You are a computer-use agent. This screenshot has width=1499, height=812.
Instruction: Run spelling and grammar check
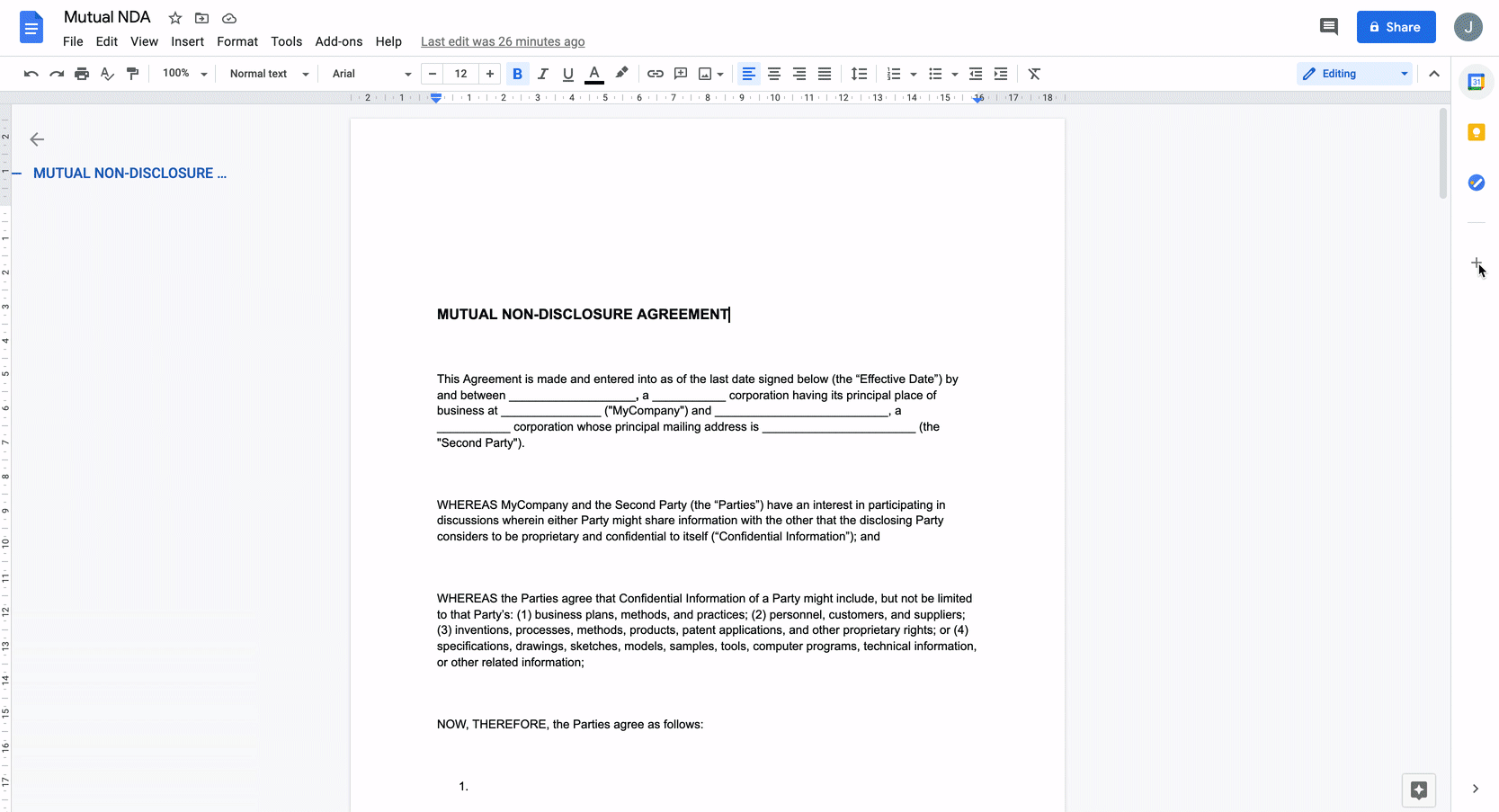tap(107, 74)
